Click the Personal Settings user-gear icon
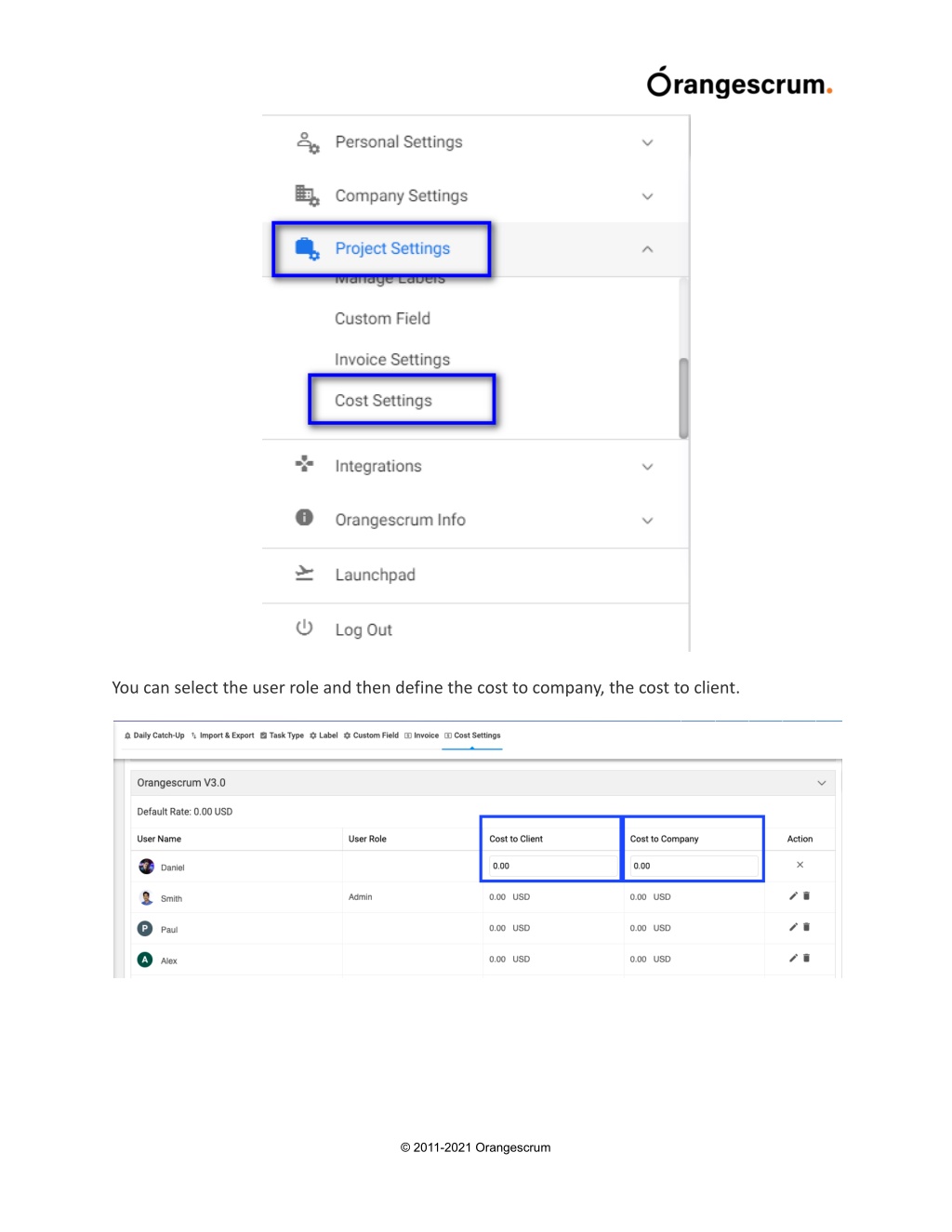This screenshot has width=952, height=1232. pos(308,142)
